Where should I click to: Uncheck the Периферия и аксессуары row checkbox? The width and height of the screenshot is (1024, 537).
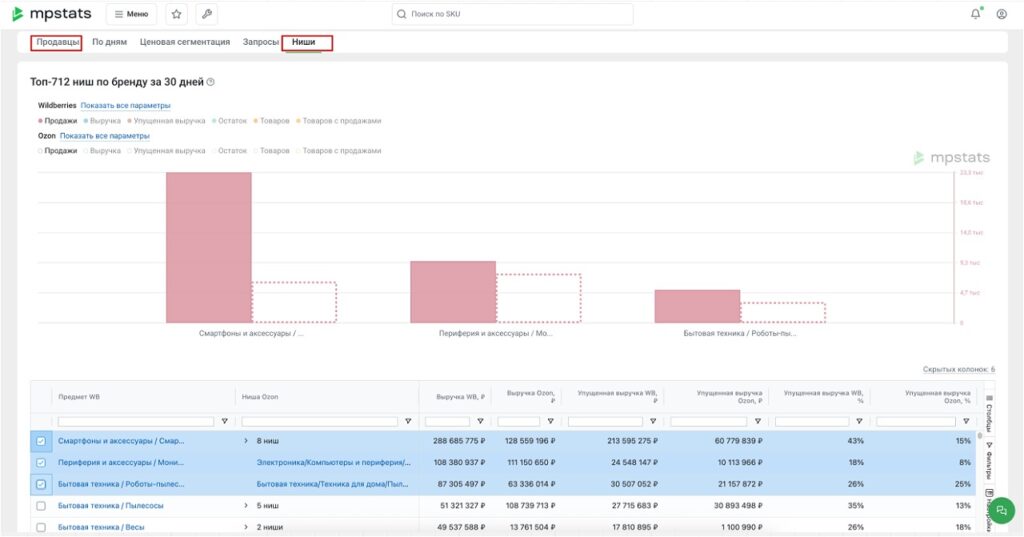[41, 463]
